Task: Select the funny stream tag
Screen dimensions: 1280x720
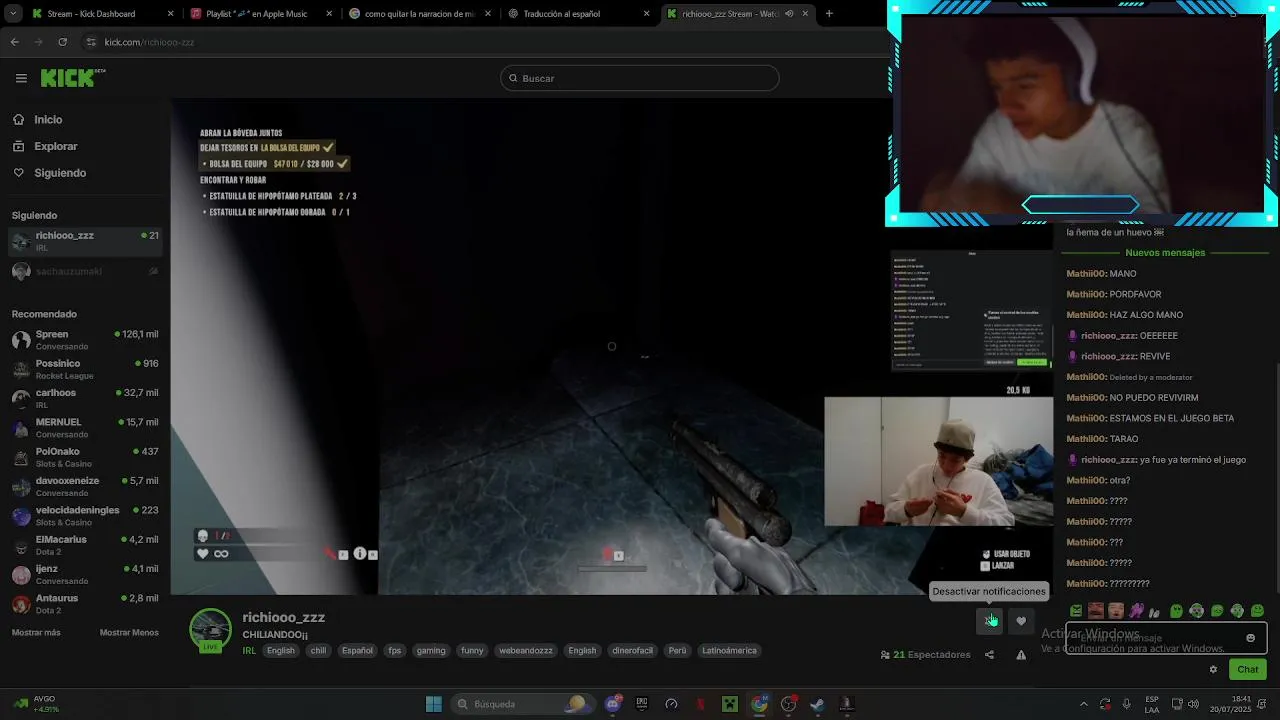Action: pyautogui.click(x=472, y=651)
